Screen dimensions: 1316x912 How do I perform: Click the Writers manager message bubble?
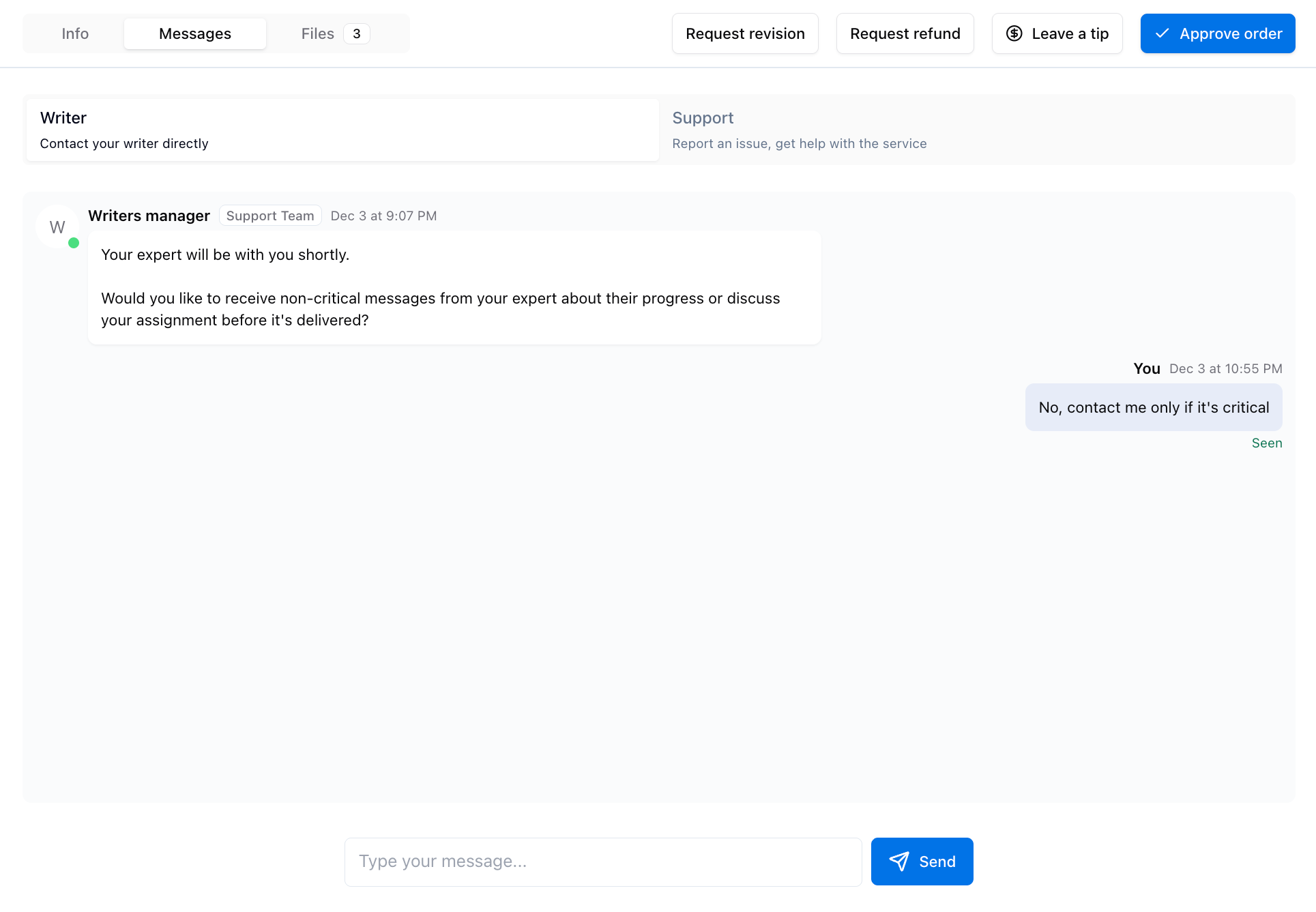[x=454, y=287]
